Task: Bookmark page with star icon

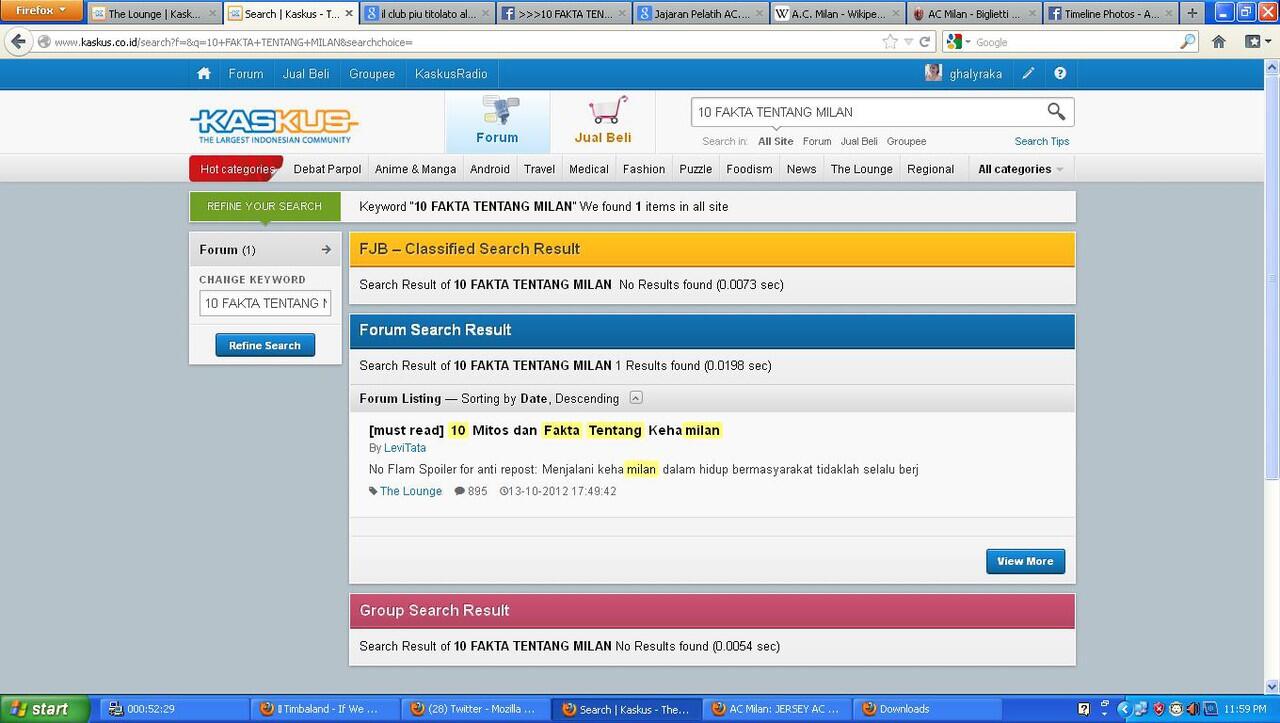Action: click(x=890, y=42)
